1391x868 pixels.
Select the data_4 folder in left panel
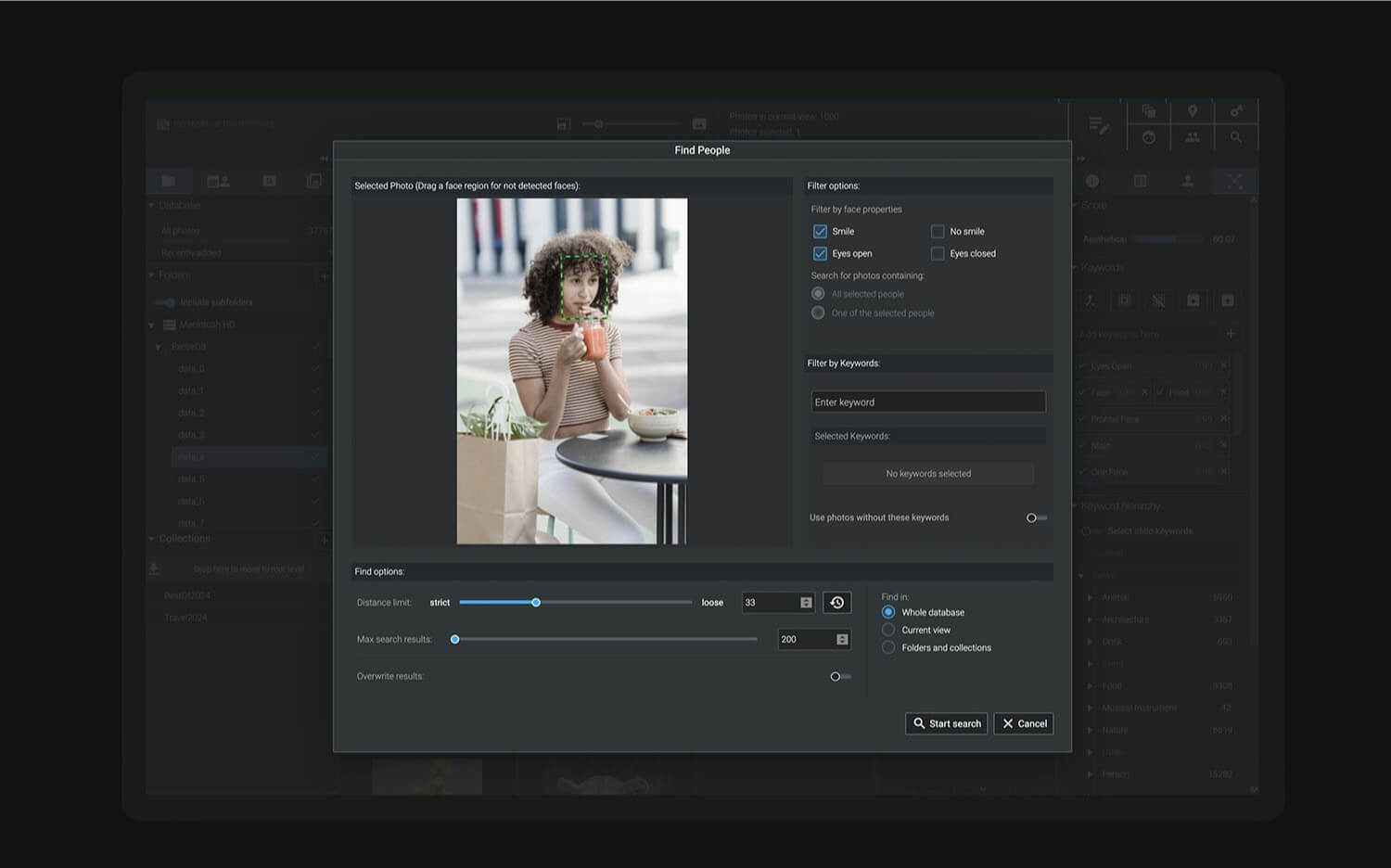click(249, 457)
